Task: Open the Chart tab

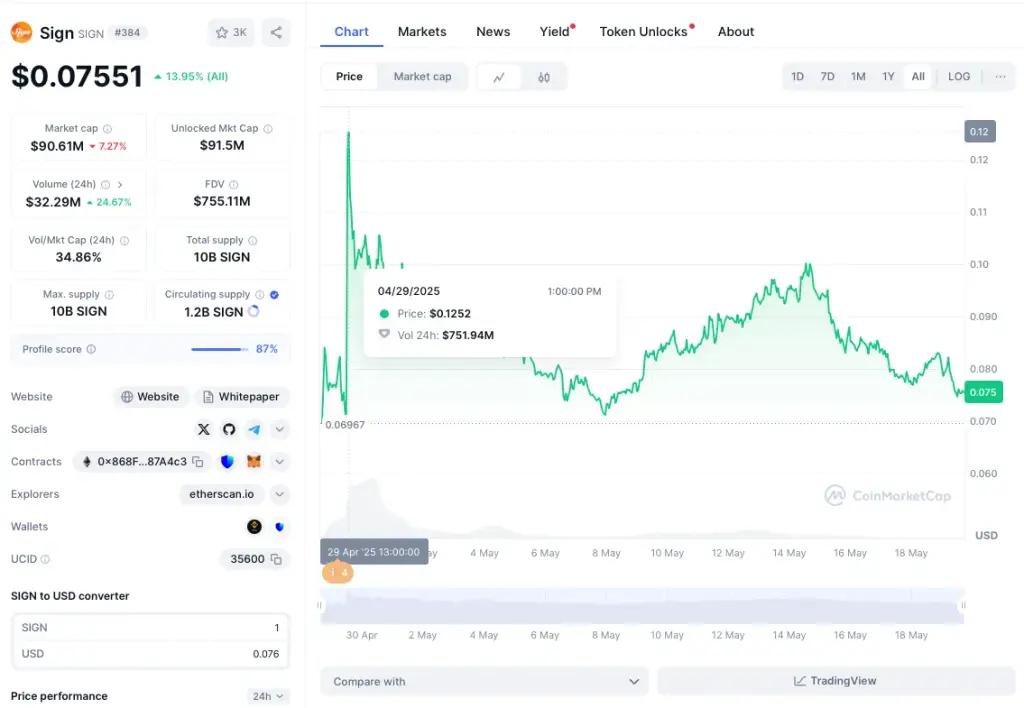Action: click(351, 31)
